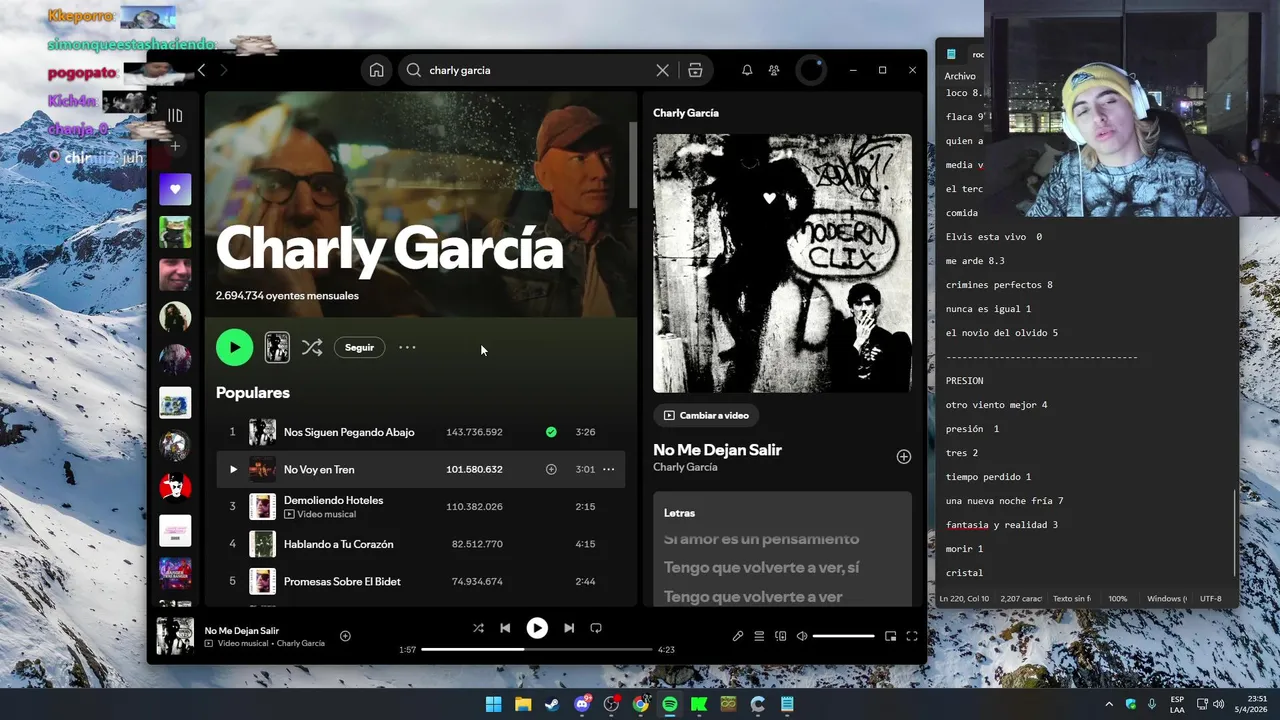
Task: Toggle repeat in player bar
Action: click(x=596, y=628)
